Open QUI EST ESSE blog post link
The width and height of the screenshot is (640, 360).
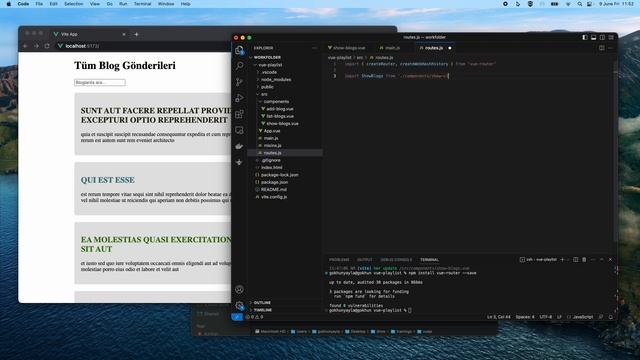(107, 180)
